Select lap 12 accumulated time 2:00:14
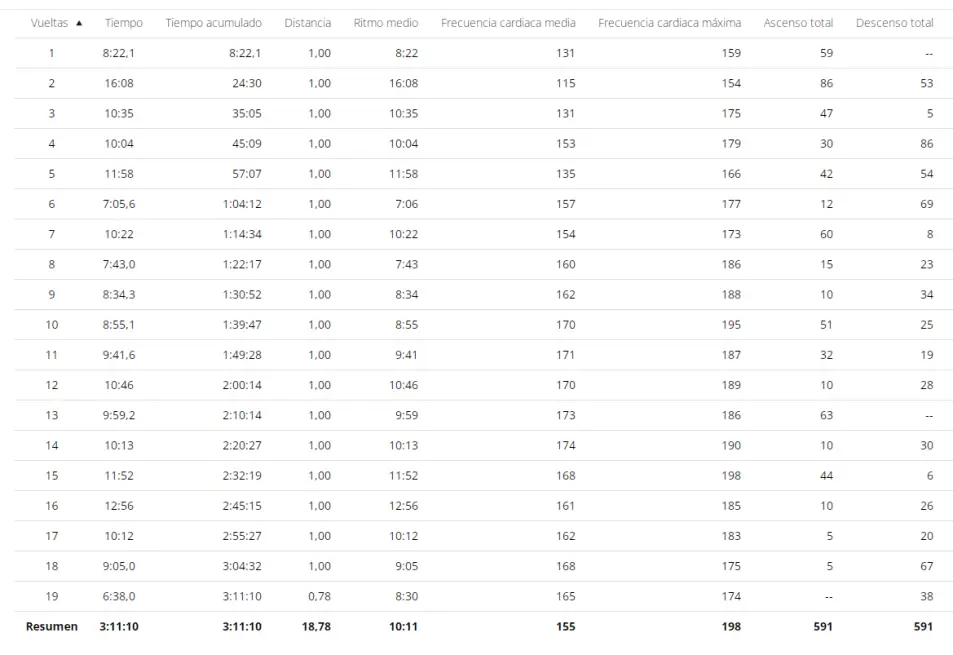Screen dimensions: 953x655 (x=242, y=385)
